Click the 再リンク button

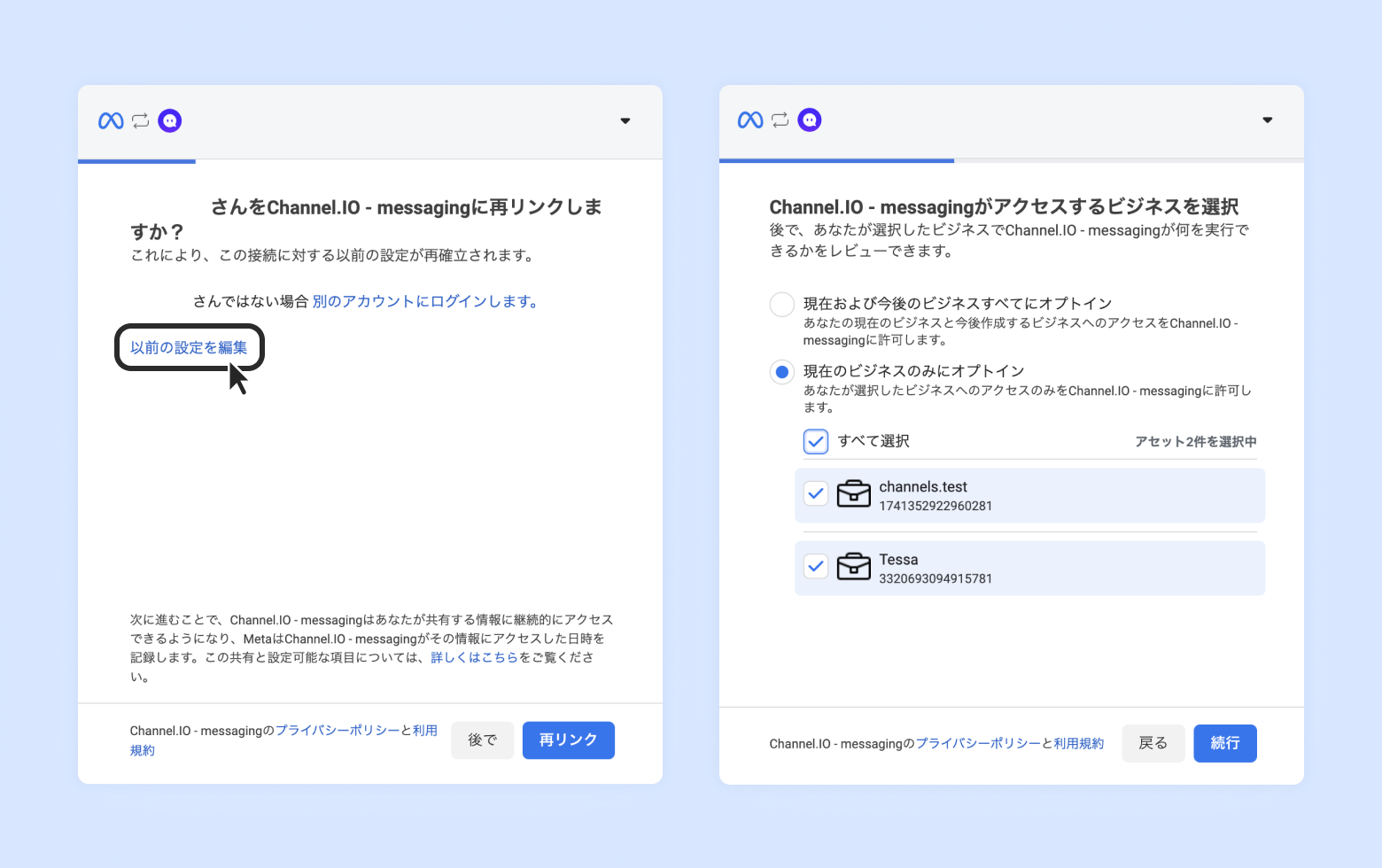(569, 740)
